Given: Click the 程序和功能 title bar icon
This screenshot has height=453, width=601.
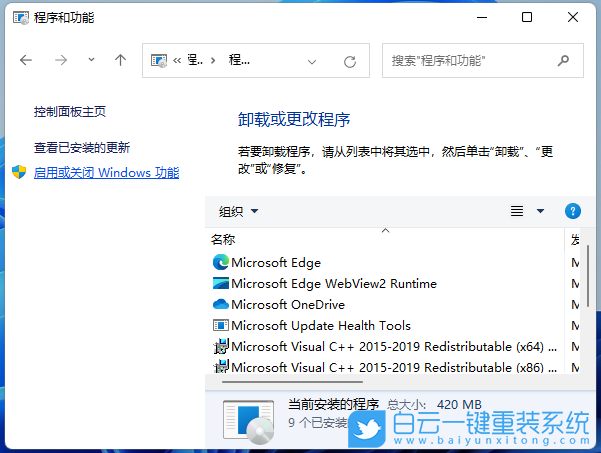Looking at the screenshot, I should pos(21,18).
